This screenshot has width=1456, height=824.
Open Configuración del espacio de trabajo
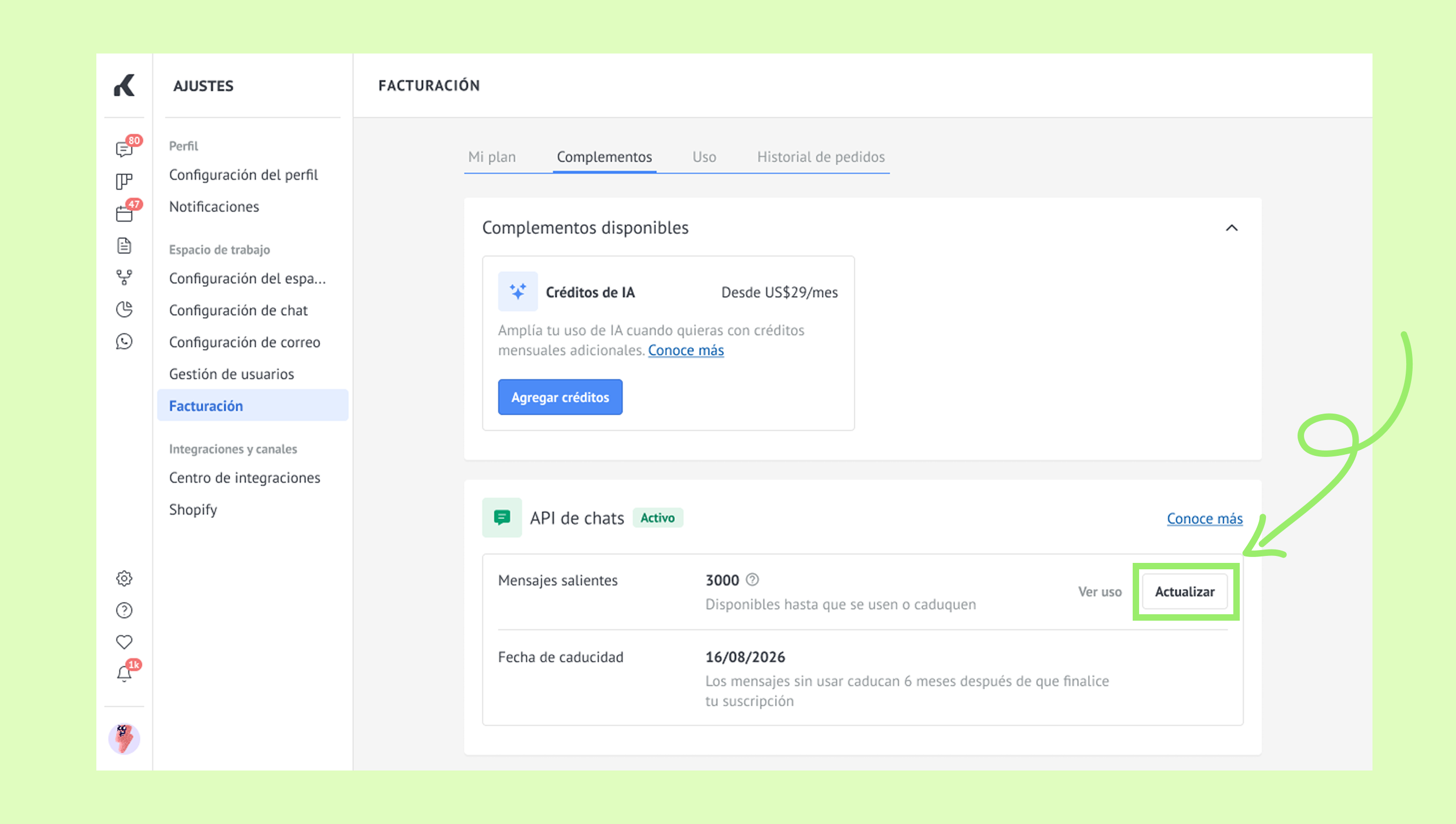(x=247, y=278)
